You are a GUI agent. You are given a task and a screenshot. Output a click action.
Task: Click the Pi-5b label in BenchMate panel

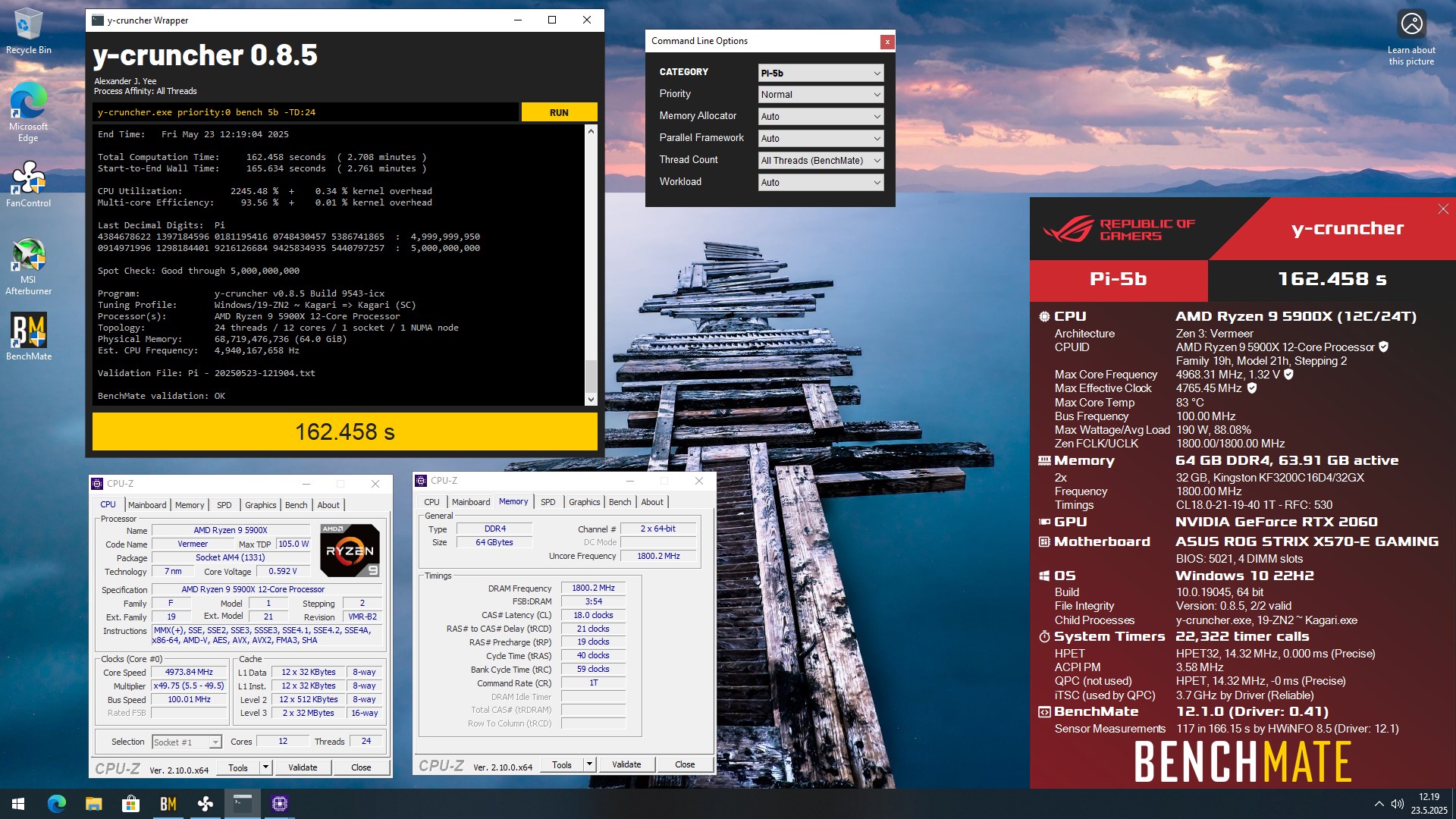pyautogui.click(x=1119, y=279)
